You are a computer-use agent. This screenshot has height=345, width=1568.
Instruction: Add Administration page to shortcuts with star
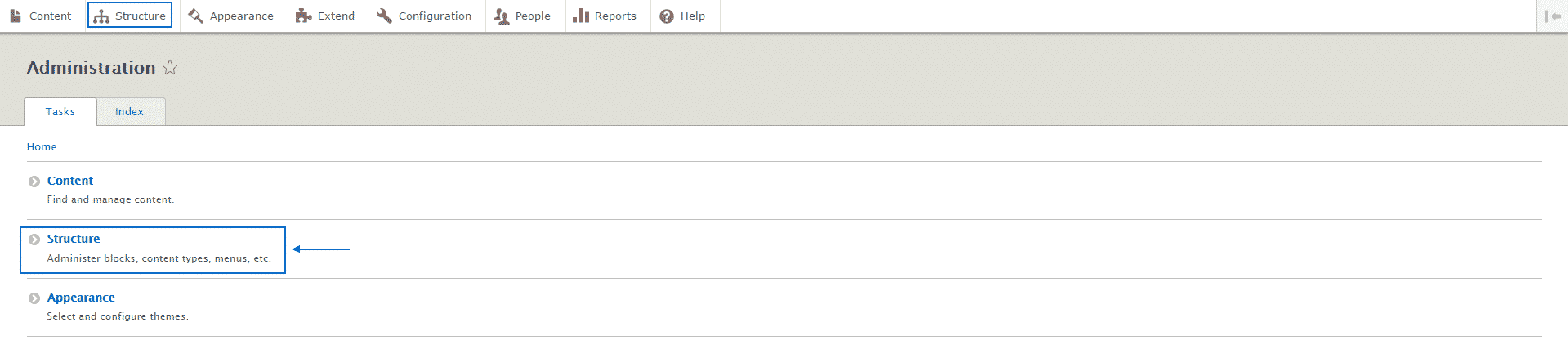pos(170,68)
